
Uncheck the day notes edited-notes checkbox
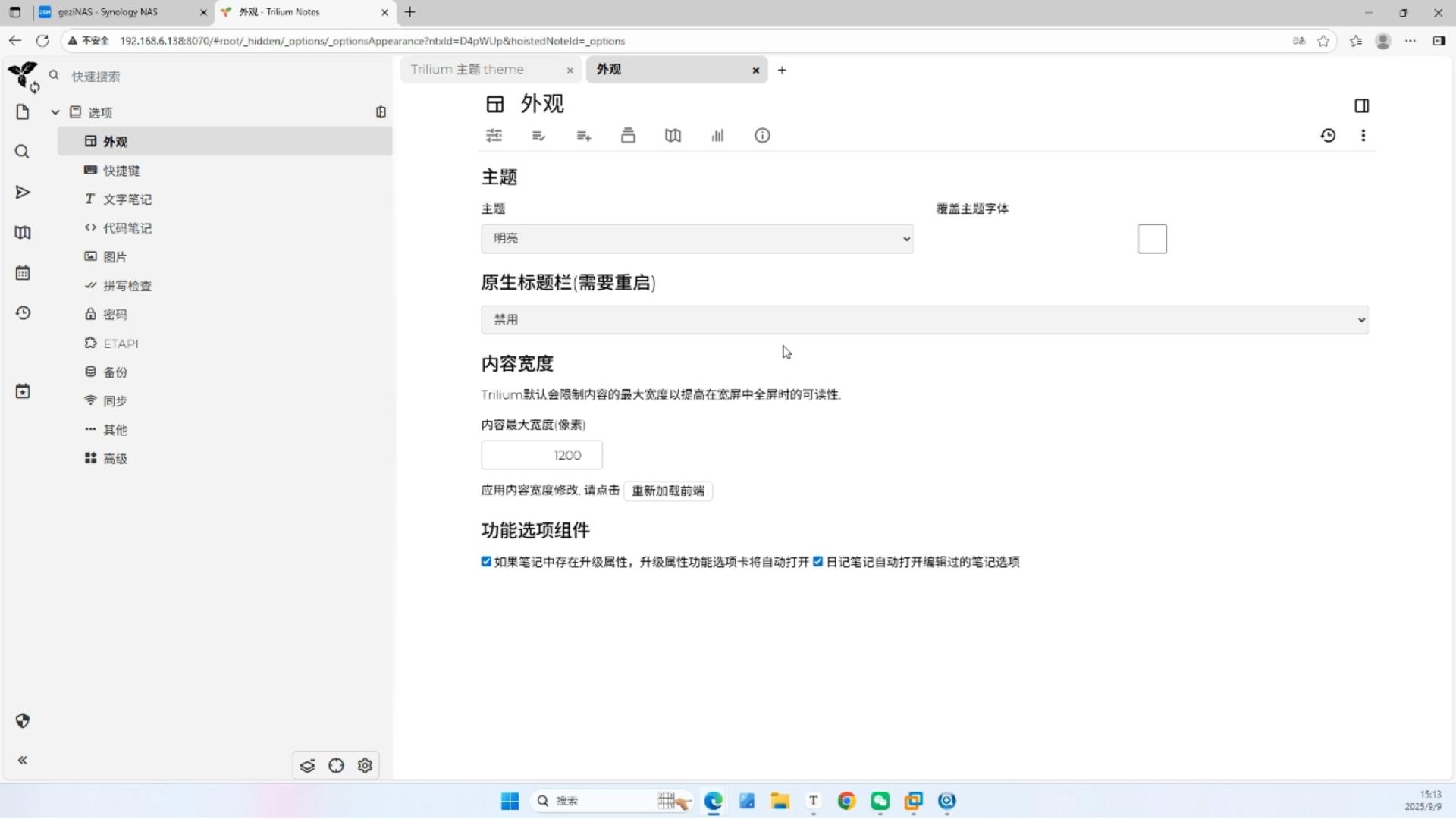(817, 562)
